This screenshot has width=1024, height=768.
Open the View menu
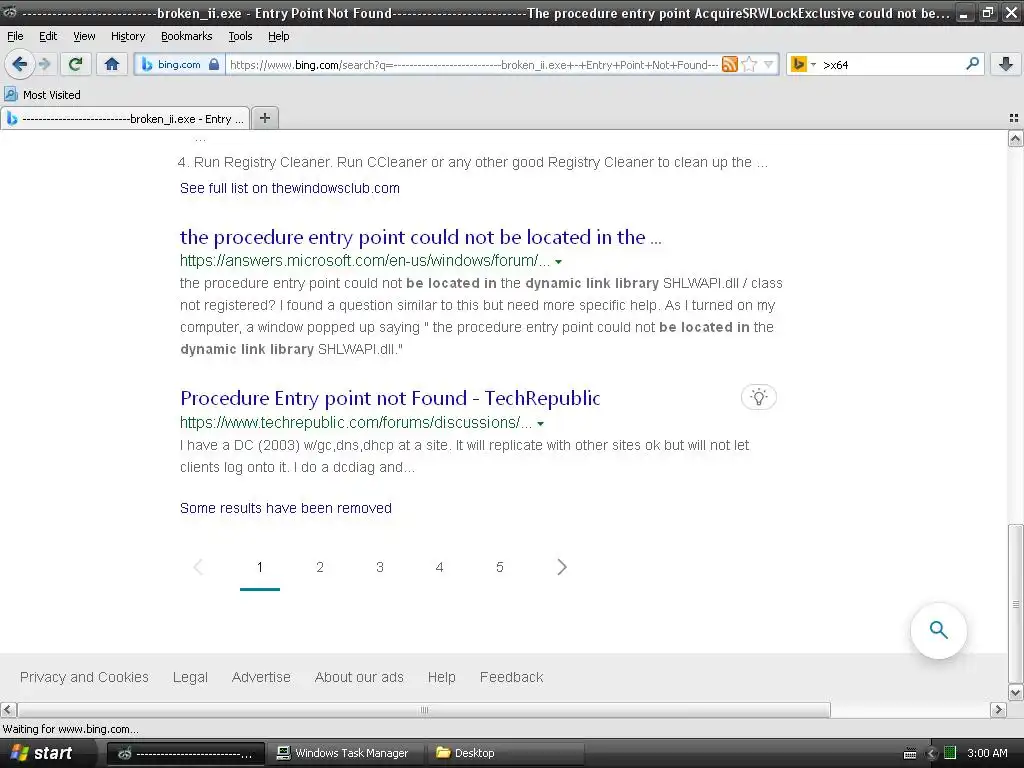point(84,36)
